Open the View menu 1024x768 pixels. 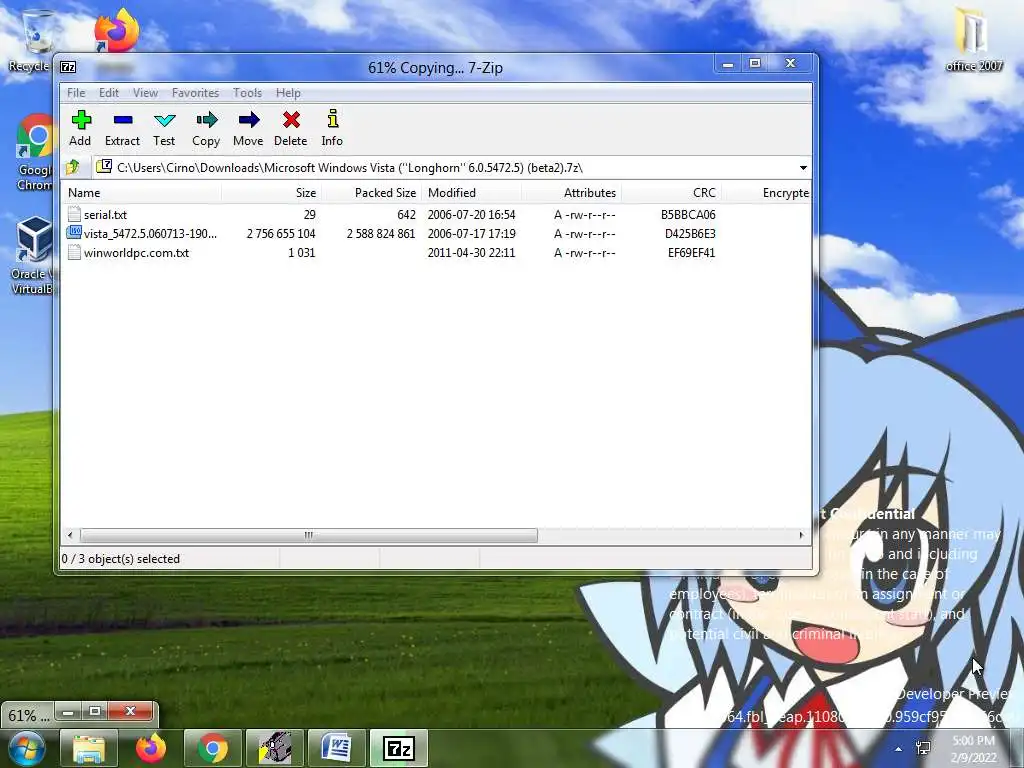coord(146,93)
